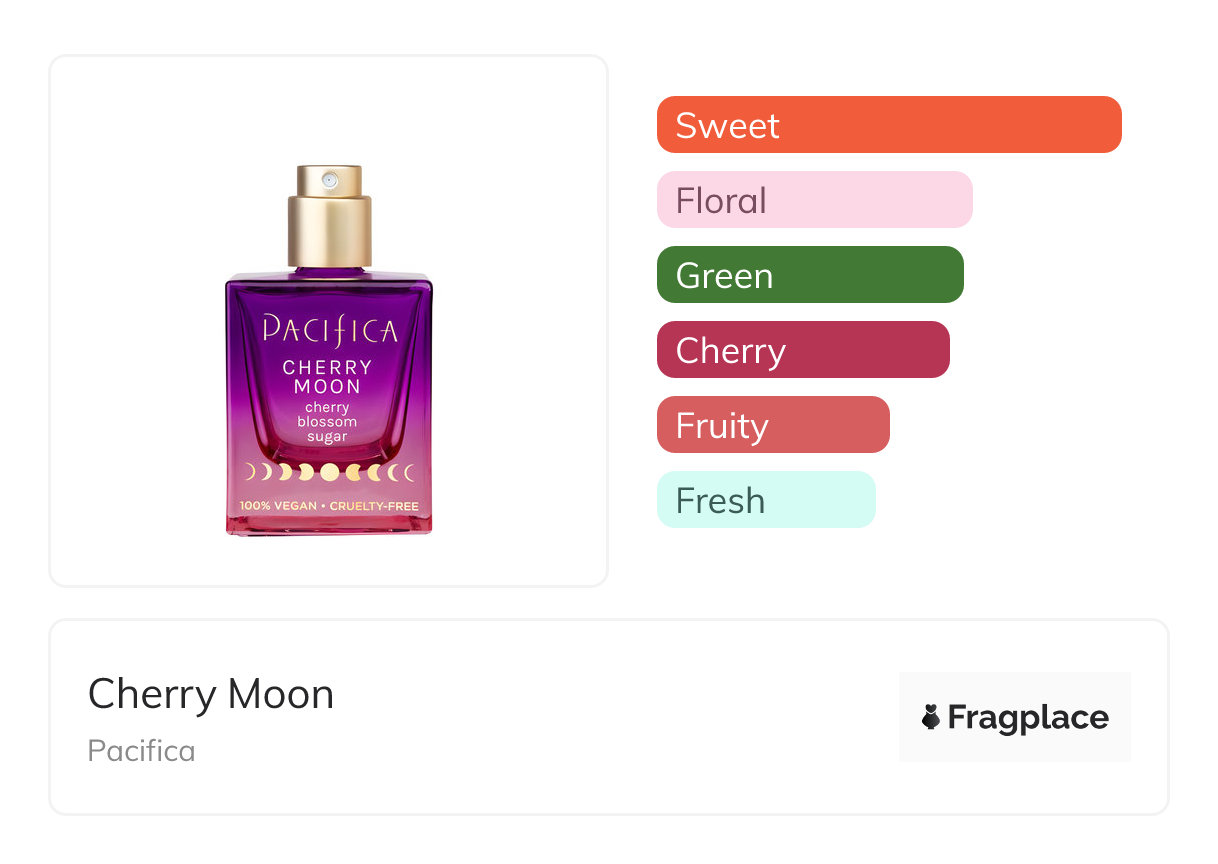Click the Pacifica logo printed on the bottle
1218x864 pixels.
[x=329, y=330]
